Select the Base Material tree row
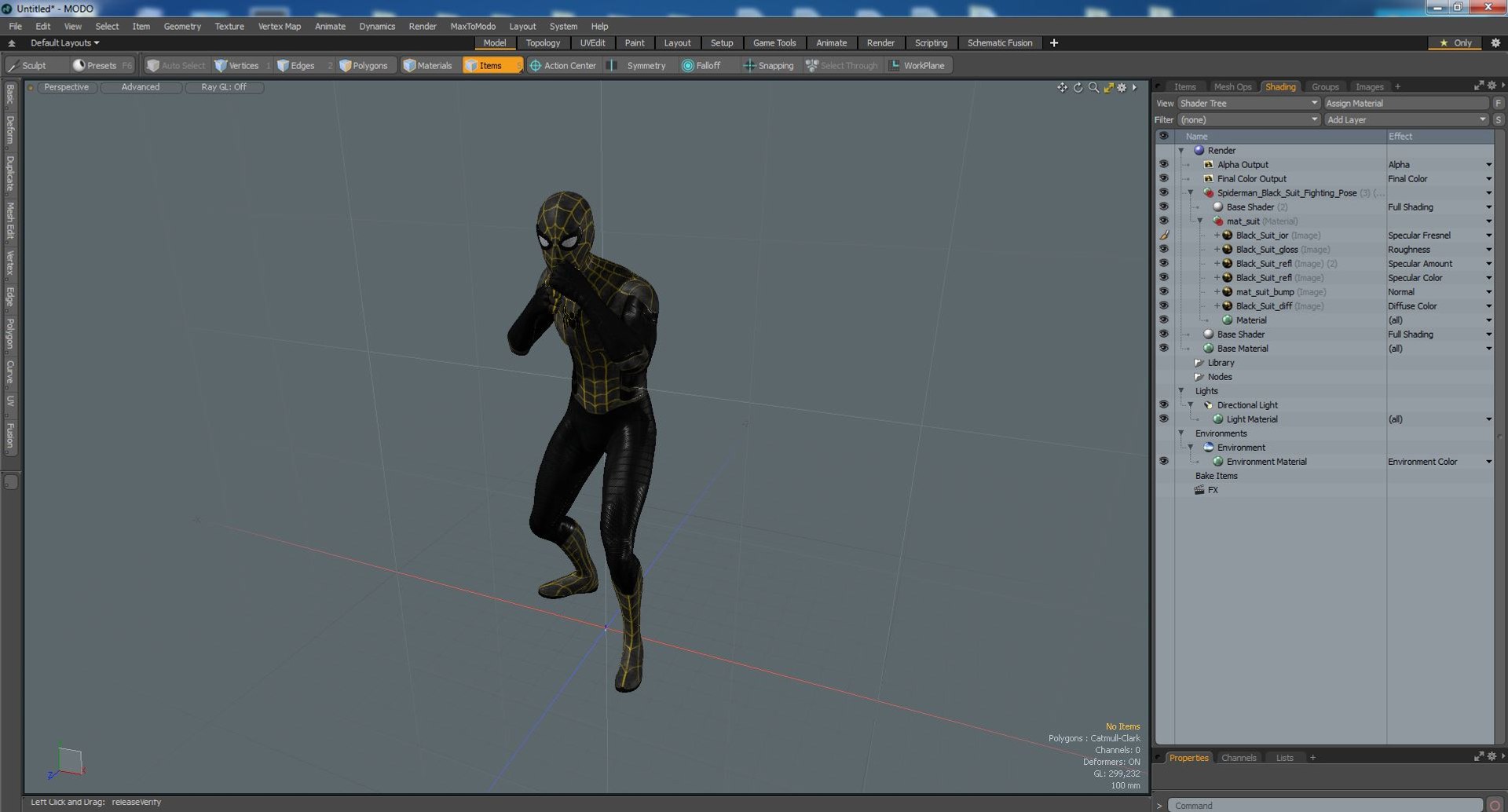 coord(1325,349)
